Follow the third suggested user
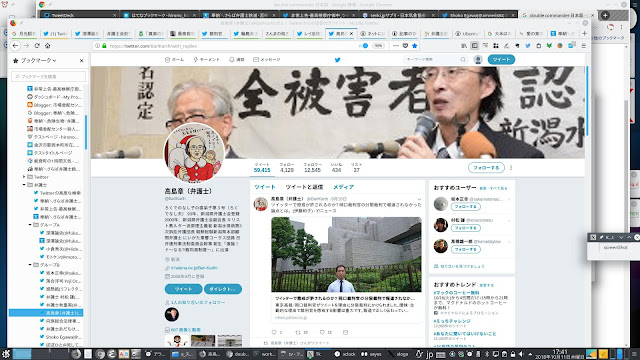Viewport: 640px width, 360px height. tap(466, 249)
